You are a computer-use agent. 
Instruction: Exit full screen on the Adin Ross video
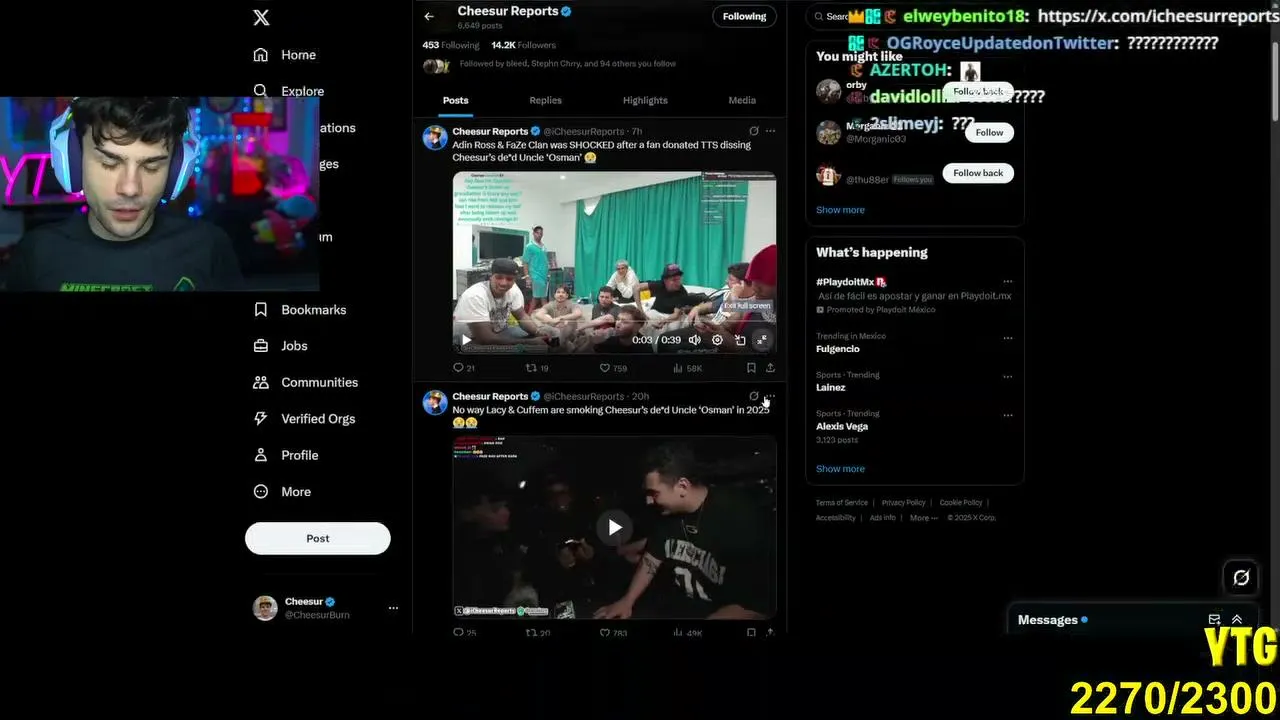(762, 340)
